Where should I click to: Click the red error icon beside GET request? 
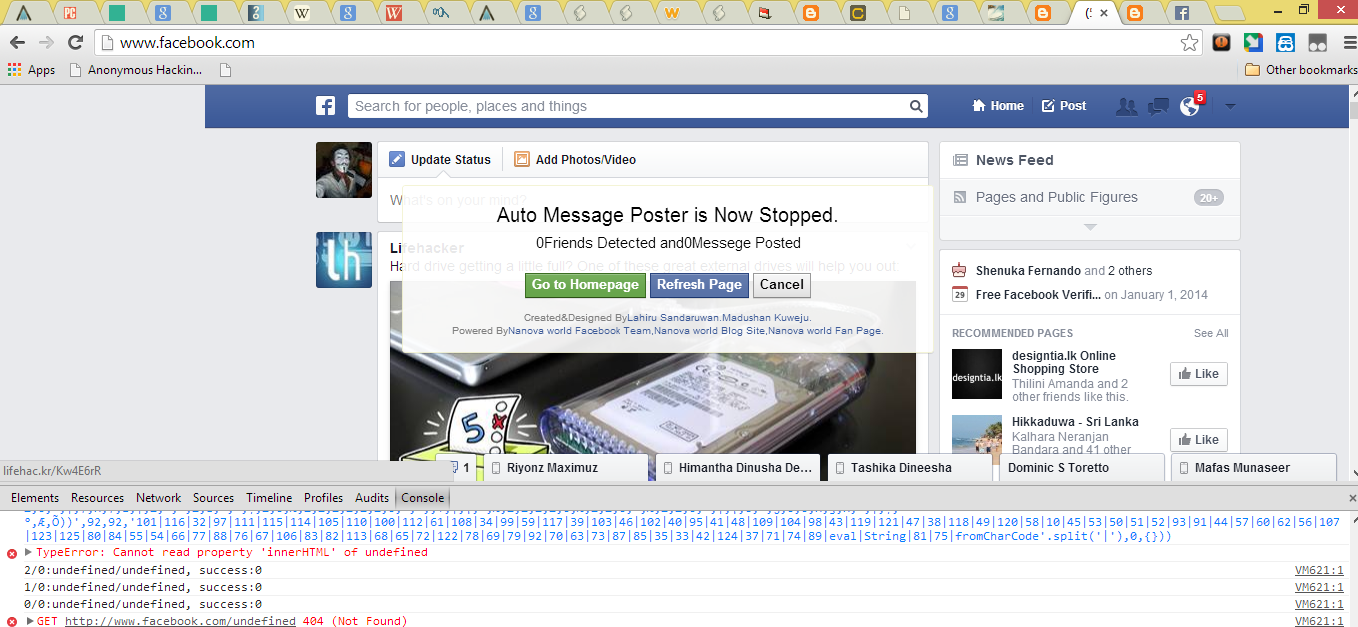point(12,621)
